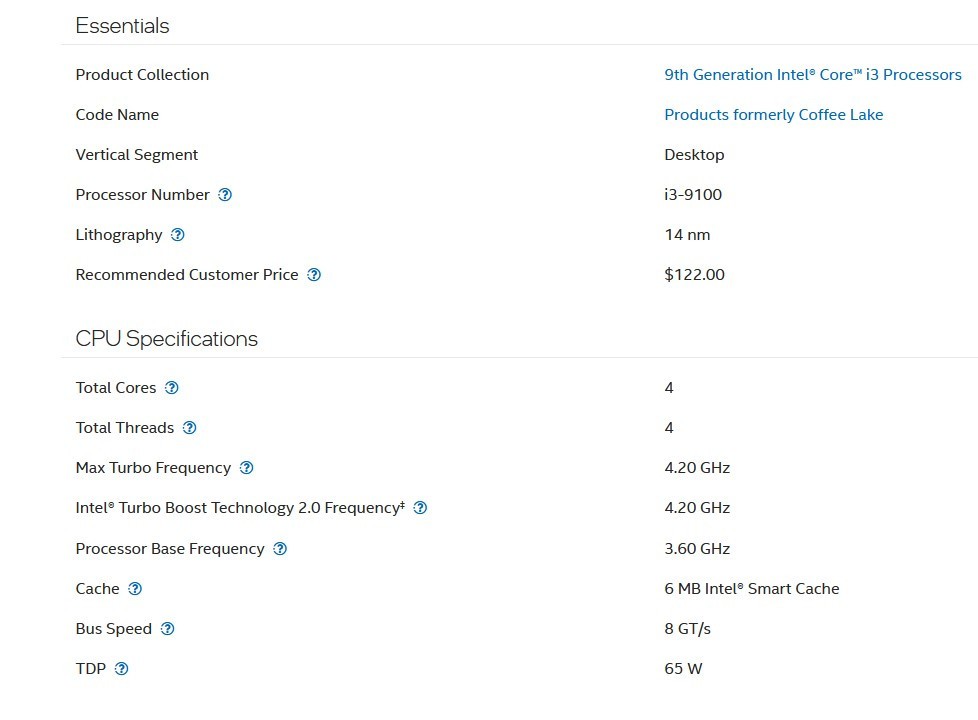Click the Vertical Segment label
This screenshot has width=978, height=720.
(137, 155)
